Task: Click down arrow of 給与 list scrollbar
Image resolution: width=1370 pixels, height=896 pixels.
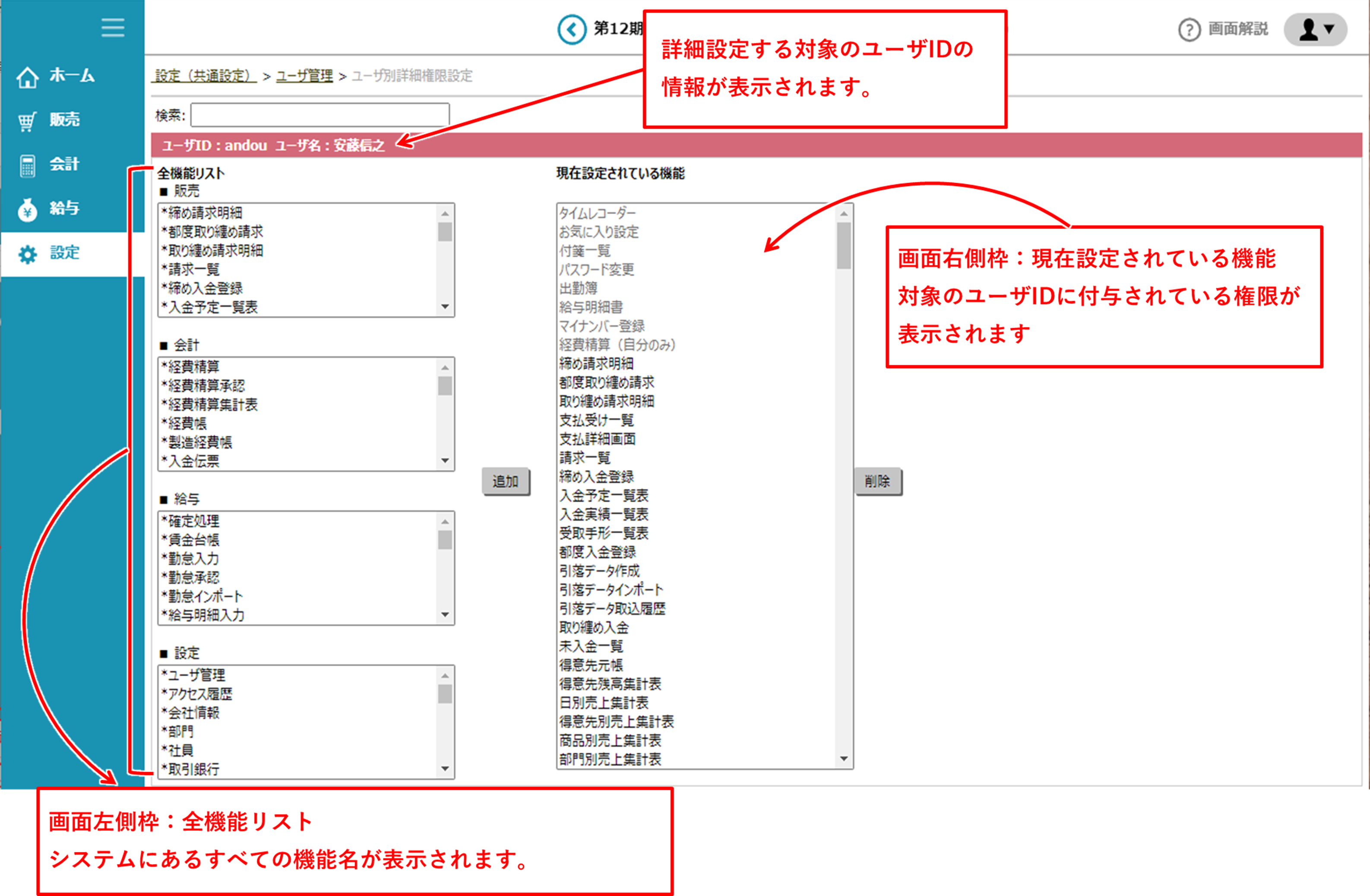Action: coord(445,614)
